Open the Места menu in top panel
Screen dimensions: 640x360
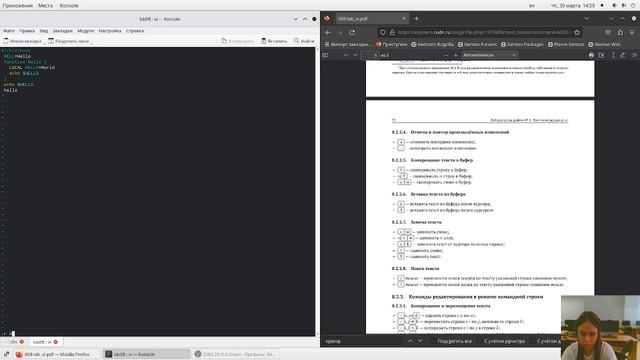point(45,6)
